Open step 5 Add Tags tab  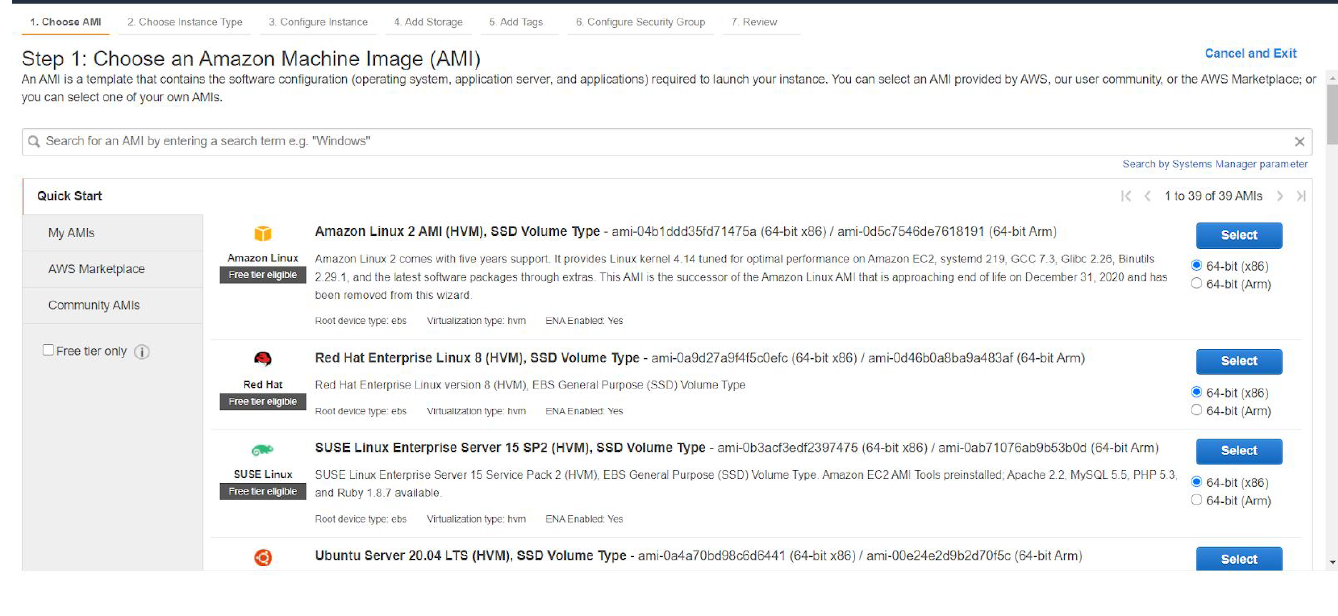click(x=516, y=22)
